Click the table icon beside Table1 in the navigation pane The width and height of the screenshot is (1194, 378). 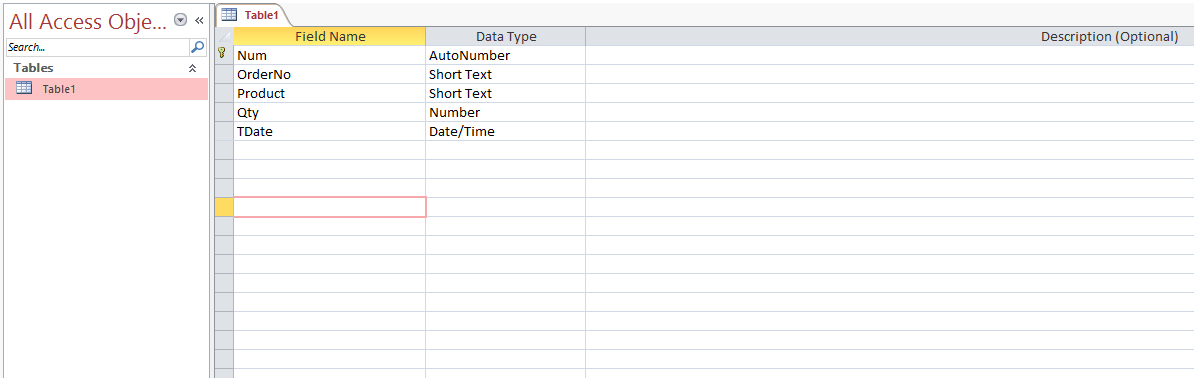click(24, 88)
